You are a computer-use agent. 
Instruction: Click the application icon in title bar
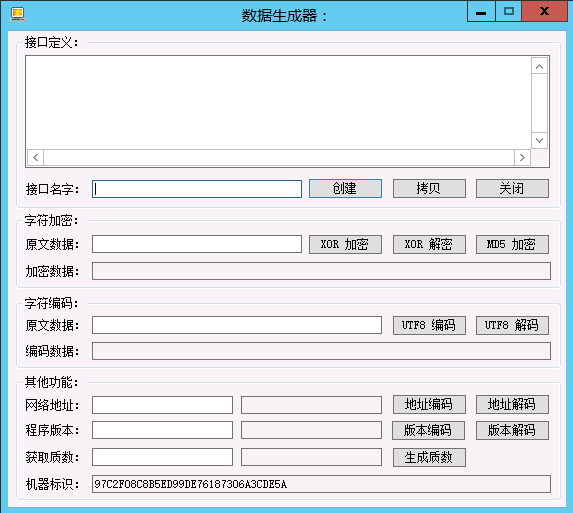(x=18, y=15)
